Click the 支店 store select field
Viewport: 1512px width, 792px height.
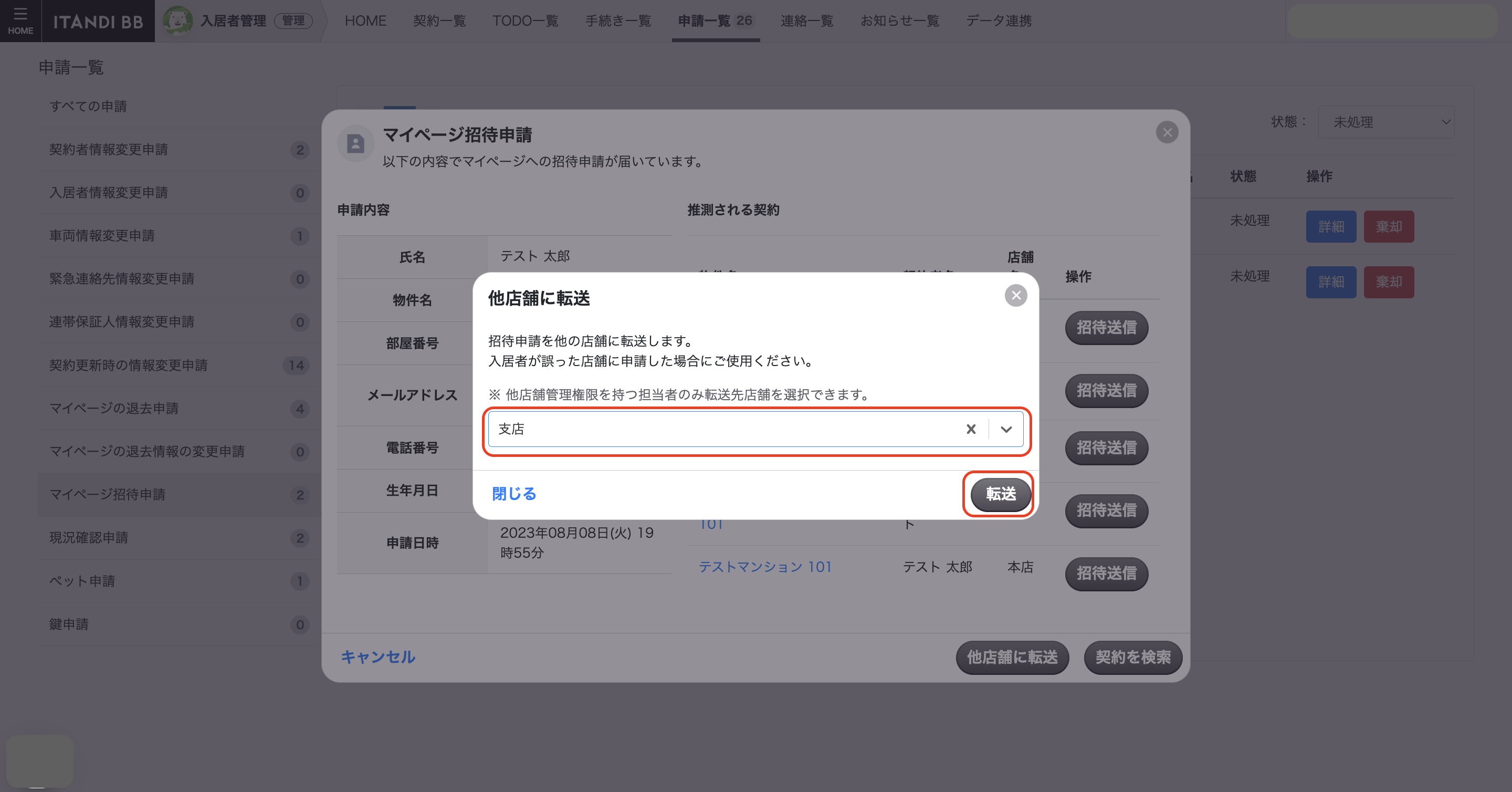pyautogui.click(x=755, y=429)
